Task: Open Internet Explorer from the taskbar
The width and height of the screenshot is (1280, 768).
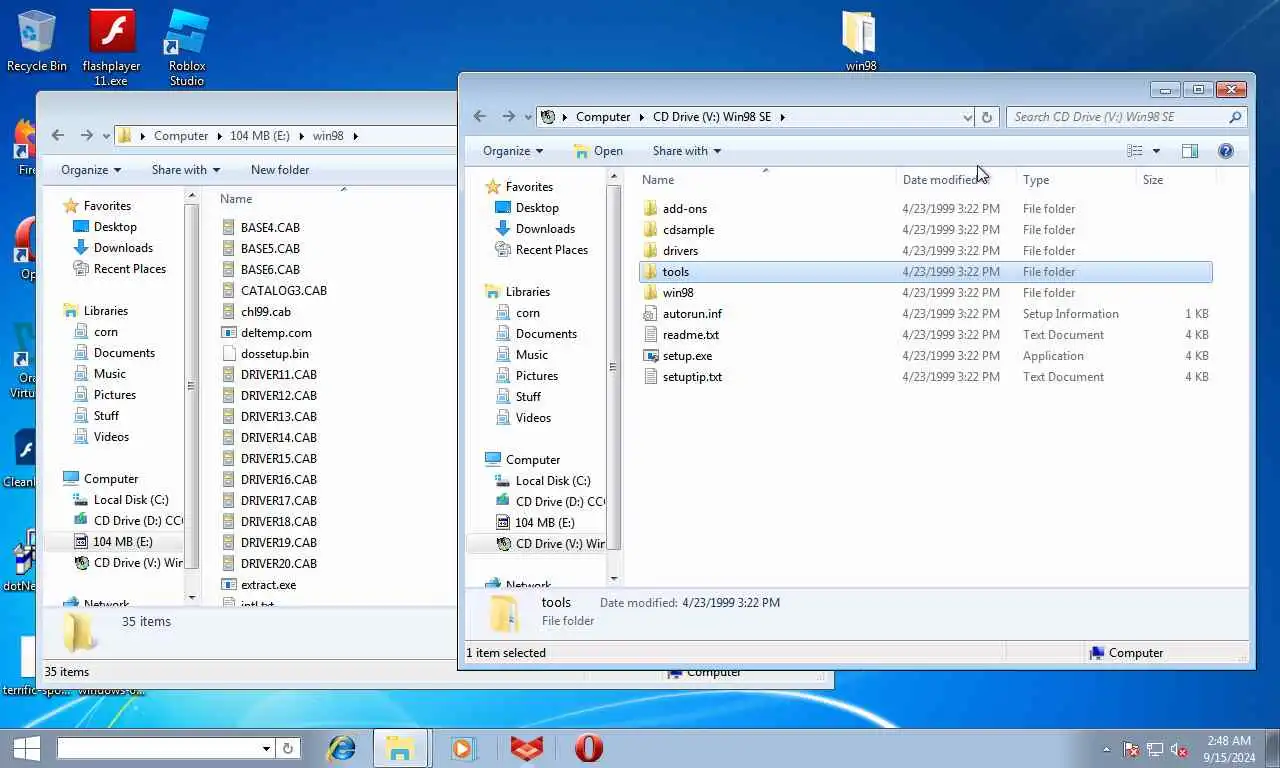Action: 342,748
